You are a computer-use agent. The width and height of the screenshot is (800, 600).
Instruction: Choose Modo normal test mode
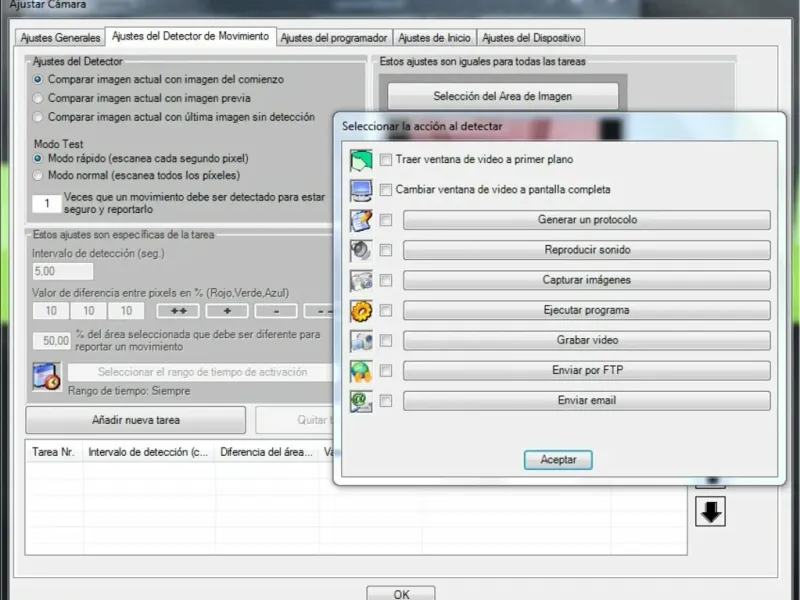37,176
